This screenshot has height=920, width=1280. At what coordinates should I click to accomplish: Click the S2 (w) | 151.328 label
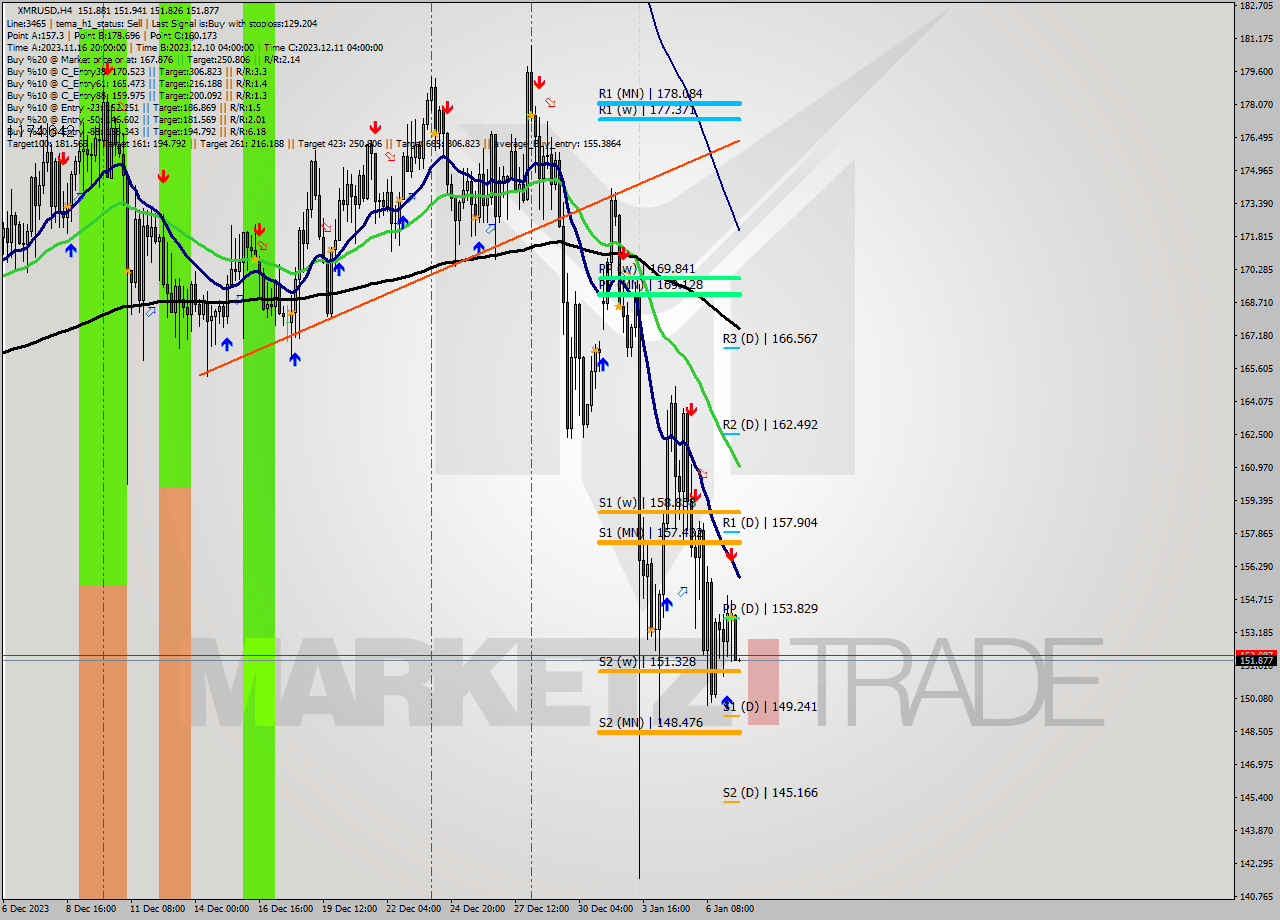(647, 662)
